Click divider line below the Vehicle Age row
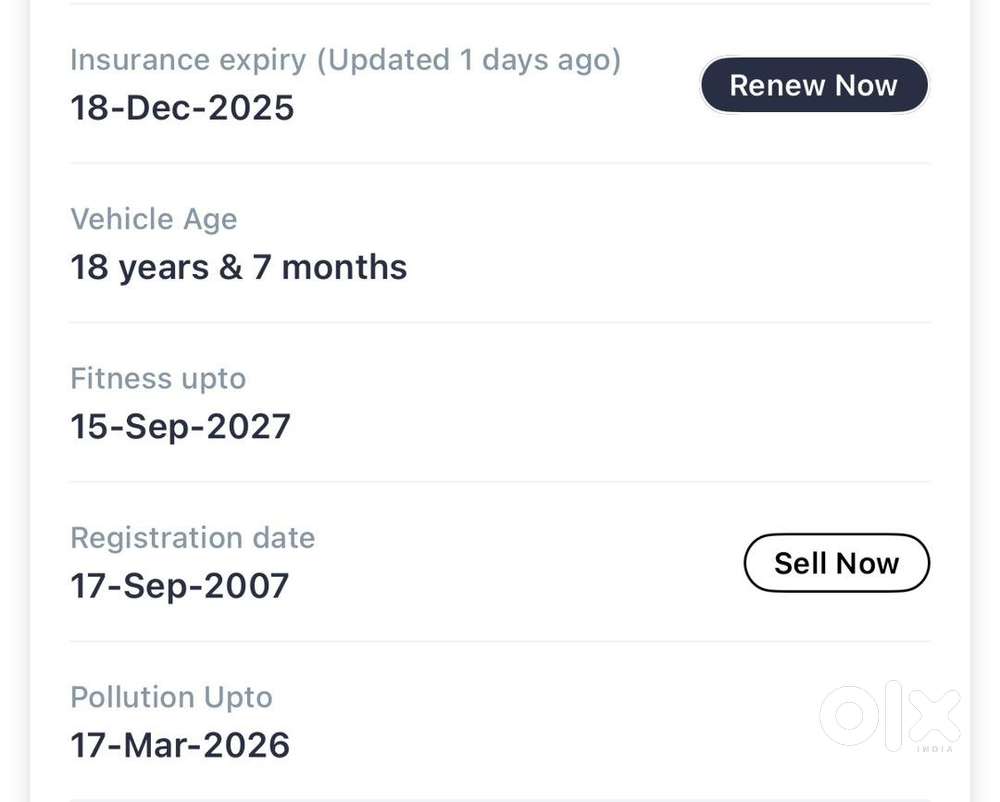 click(500, 322)
